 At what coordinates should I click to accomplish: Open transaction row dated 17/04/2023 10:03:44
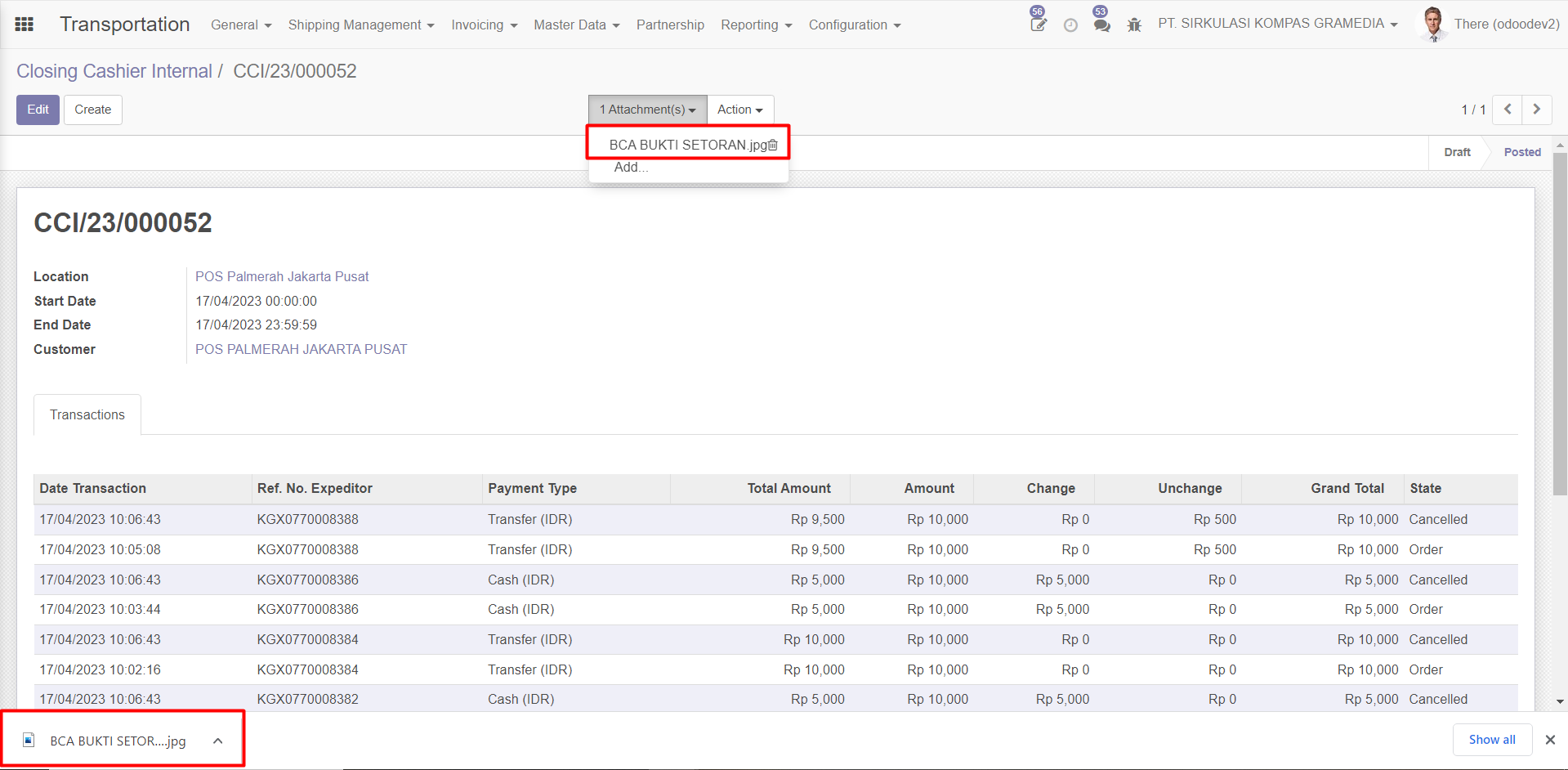pos(775,609)
